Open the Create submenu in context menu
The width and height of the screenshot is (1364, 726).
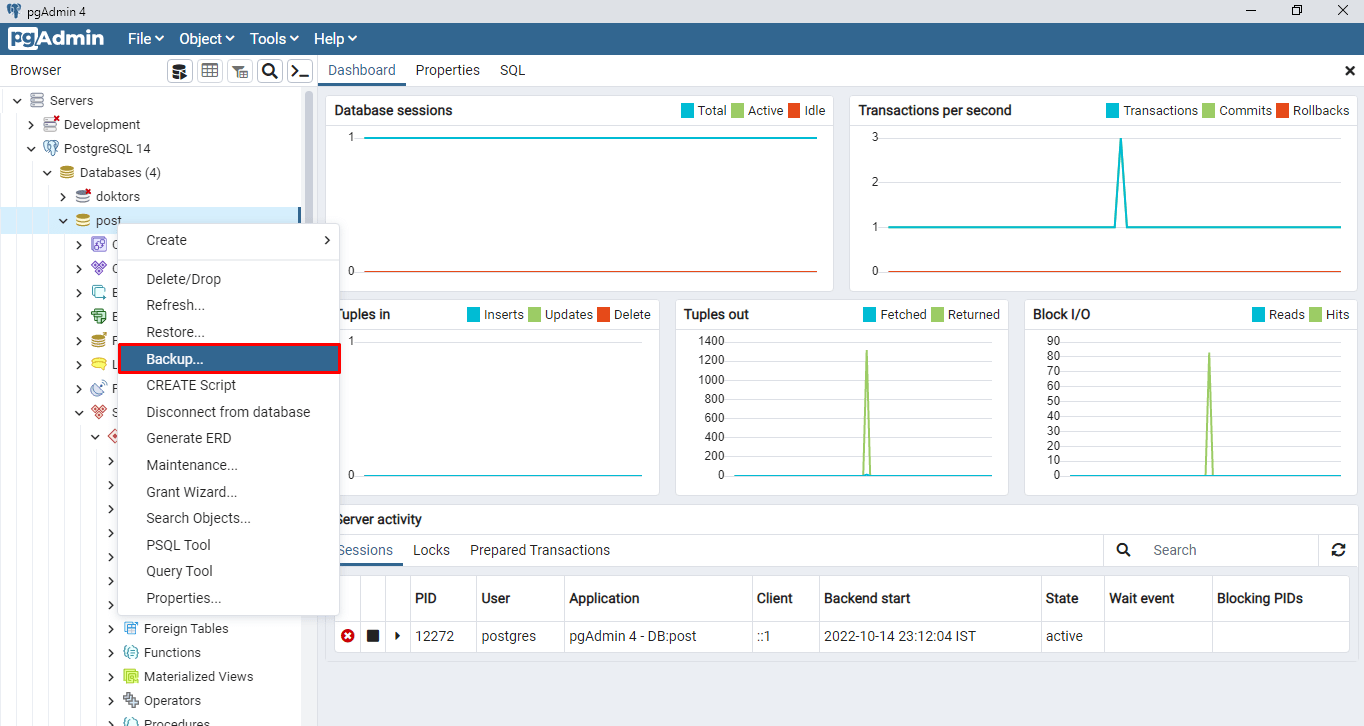coord(229,240)
